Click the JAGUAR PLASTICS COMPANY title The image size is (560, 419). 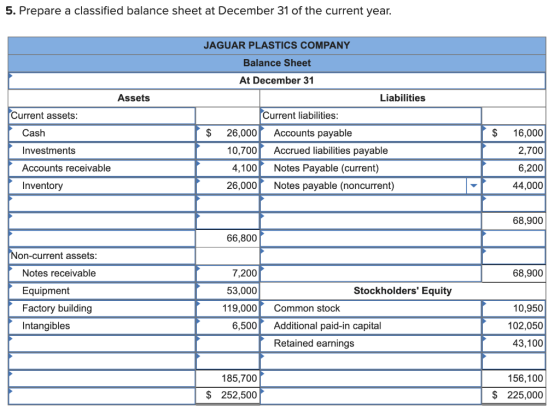pos(277,45)
